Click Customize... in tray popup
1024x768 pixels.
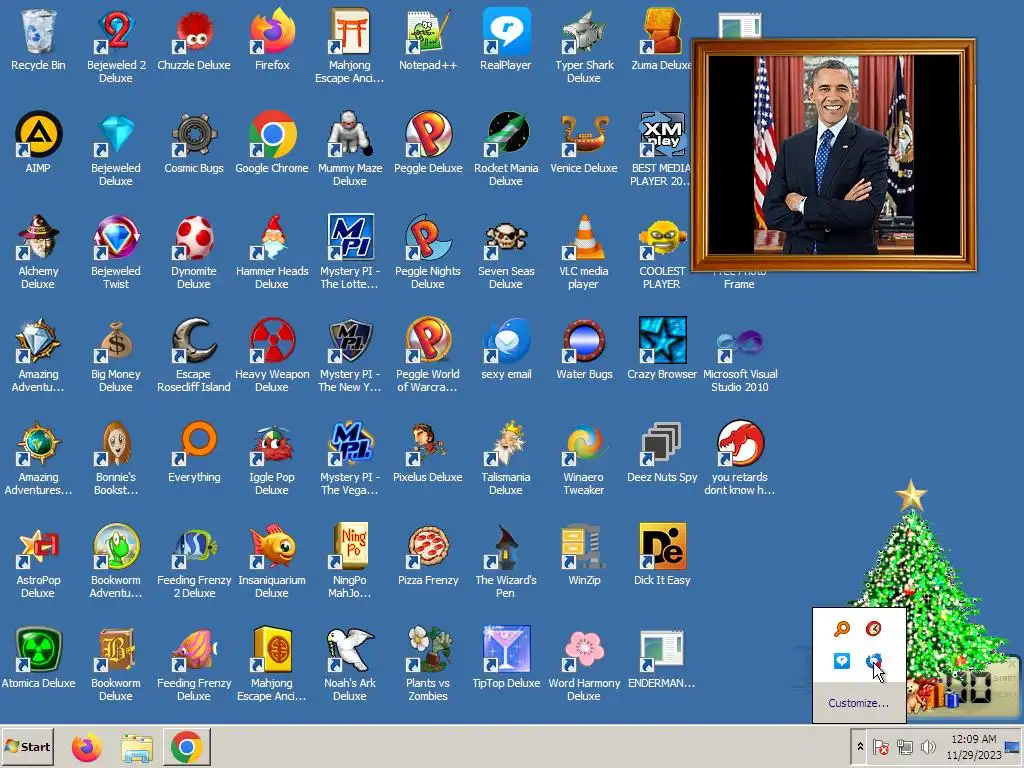(x=858, y=703)
